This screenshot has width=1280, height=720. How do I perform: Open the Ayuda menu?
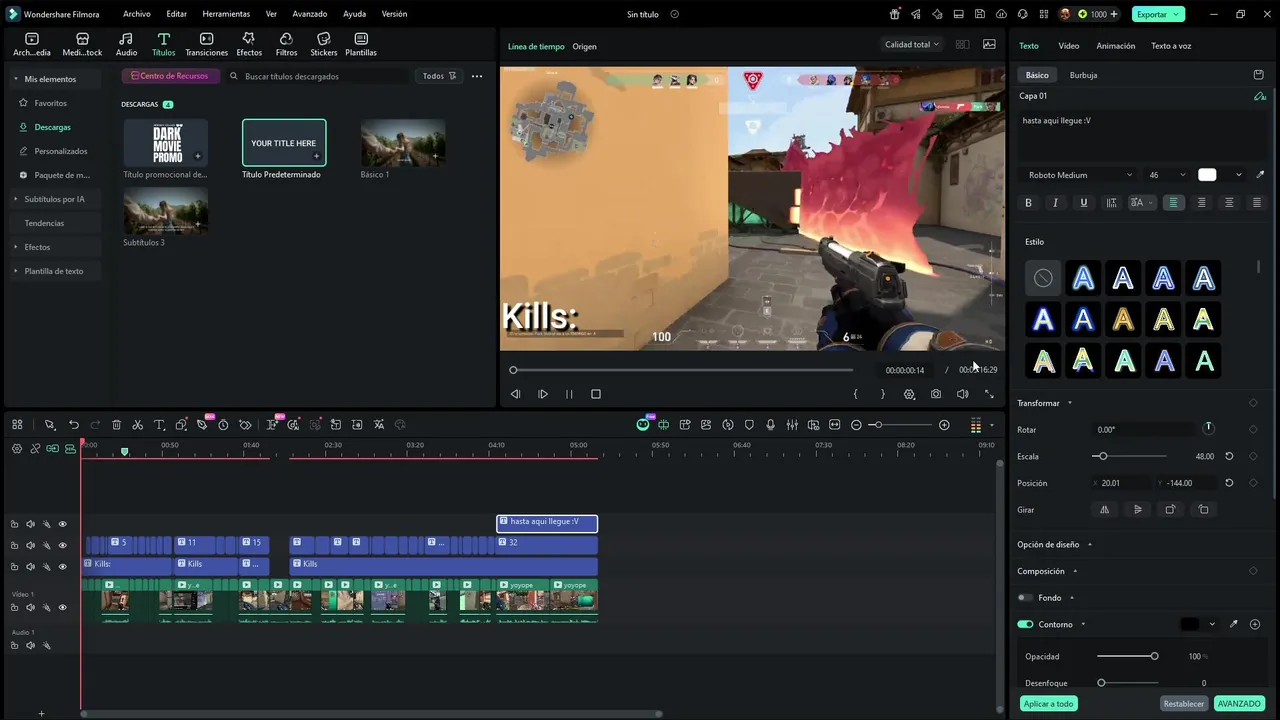(354, 14)
